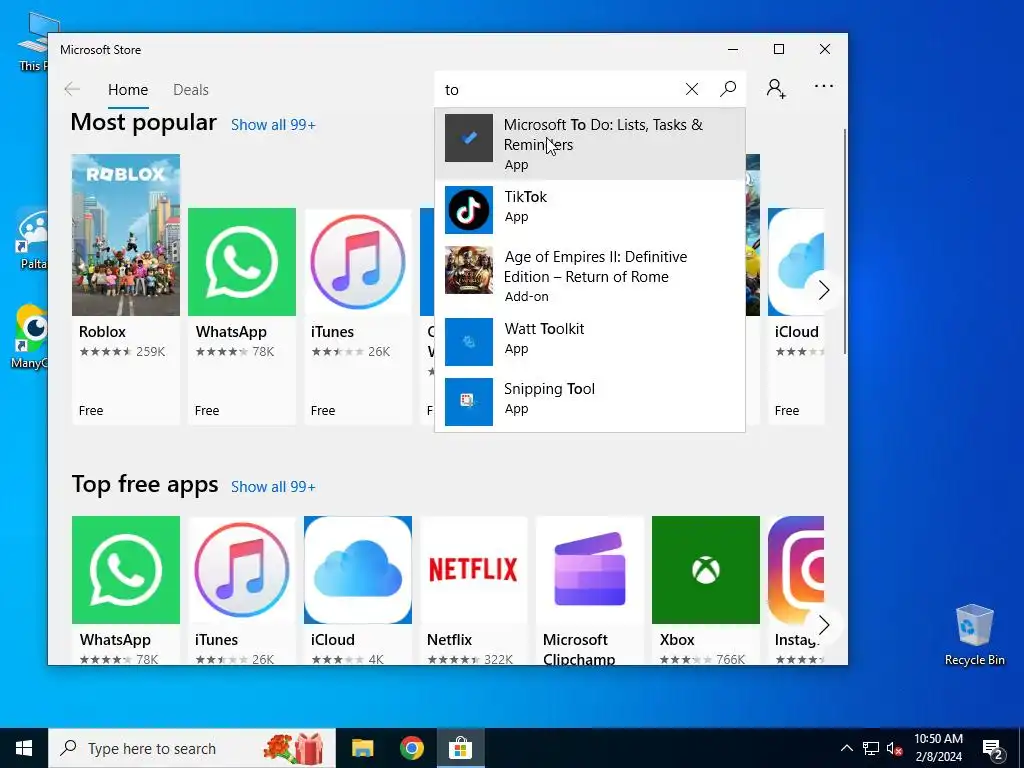
Task: Open the network status tray icon
Action: click(871, 748)
